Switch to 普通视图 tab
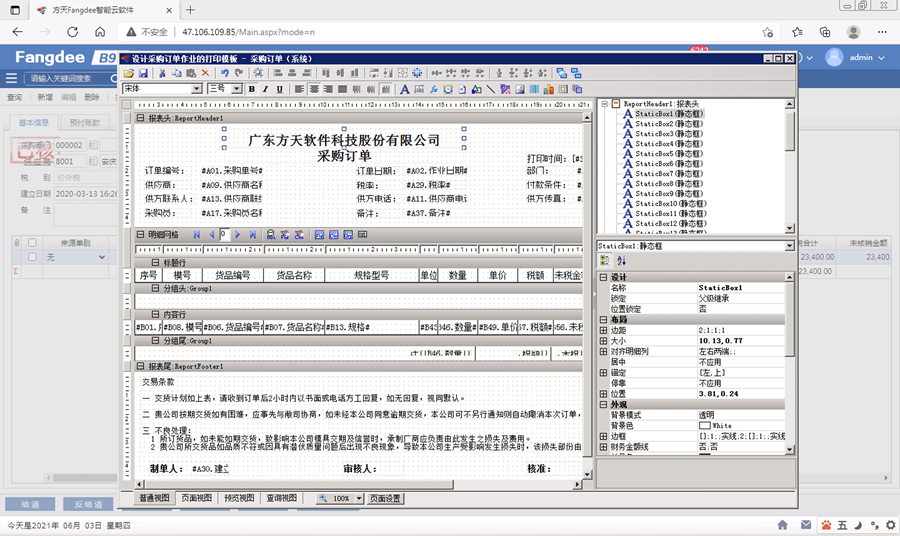Screen dimensions: 900x536 [x=154, y=498]
